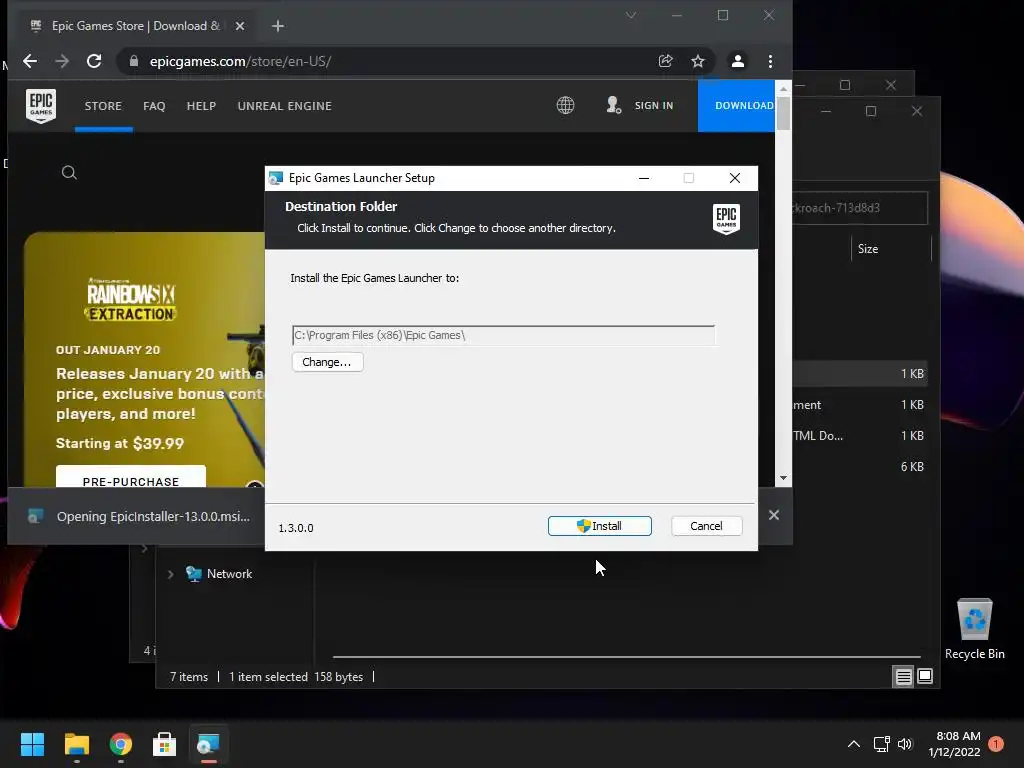Open language selector globe icon
Image resolution: width=1024 pixels, height=768 pixels.
point(566,105)
